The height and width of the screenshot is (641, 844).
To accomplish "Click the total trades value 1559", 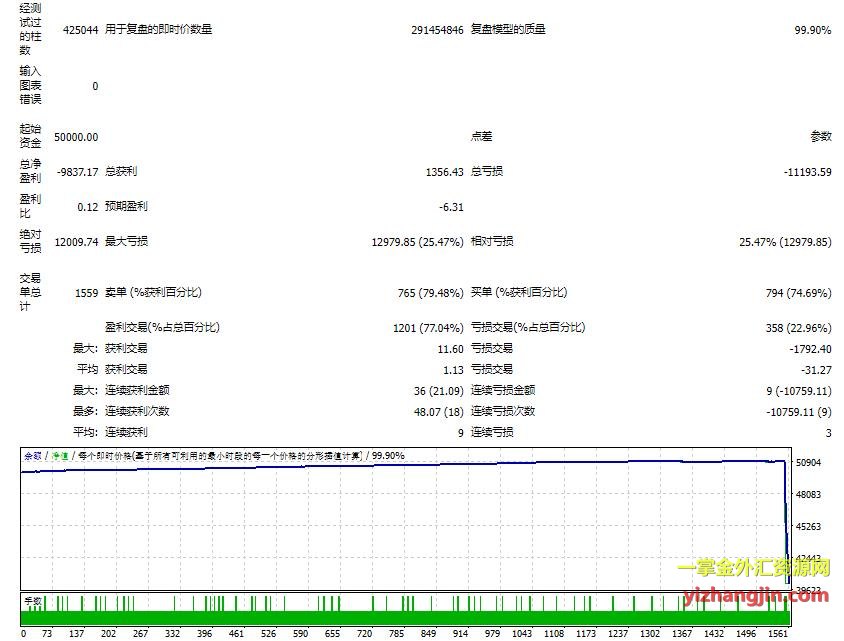I will tap(87, 293).
